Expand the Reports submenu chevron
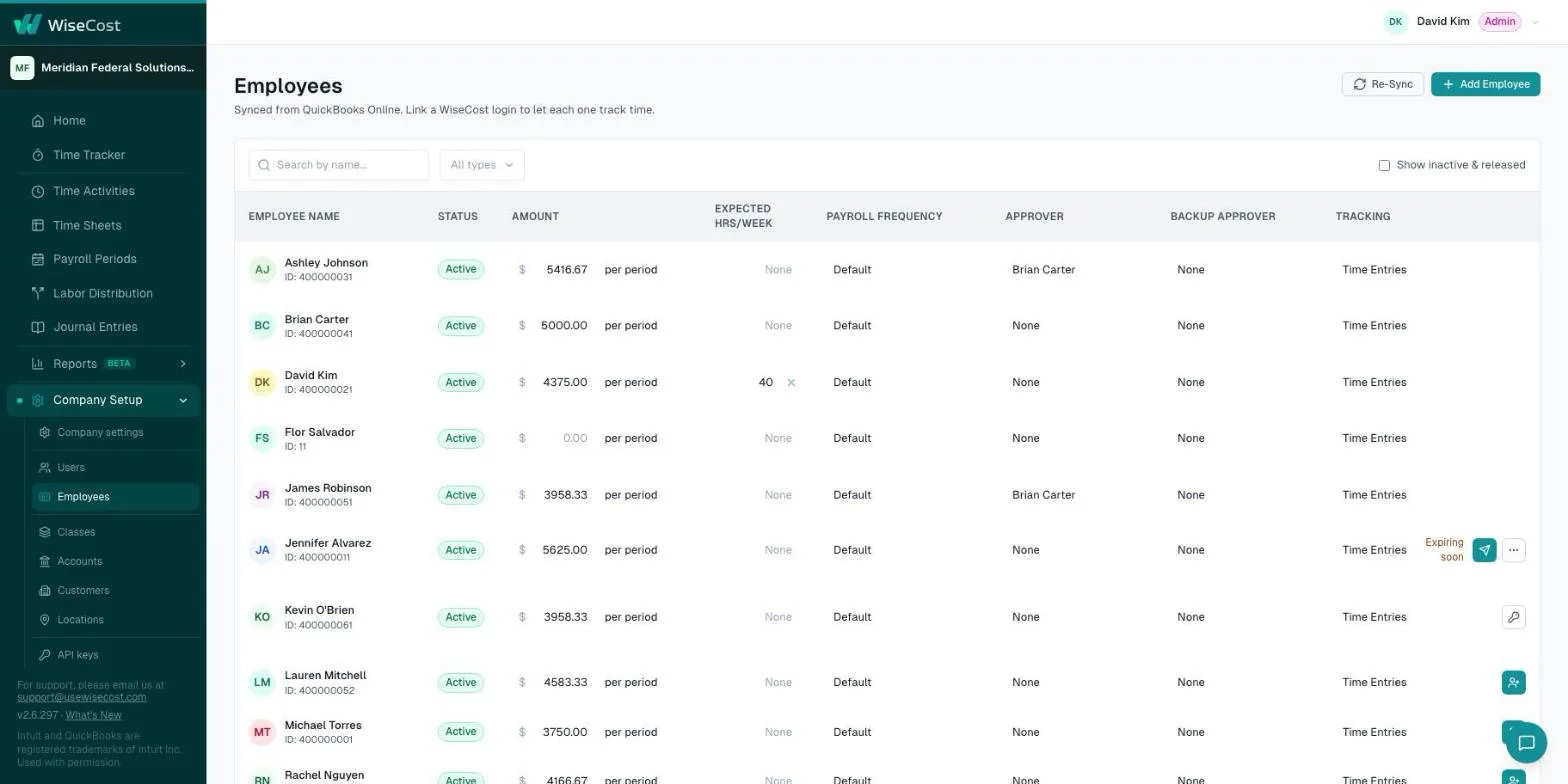The height and width of the screenshot is (784, 1568). point(183,364)
